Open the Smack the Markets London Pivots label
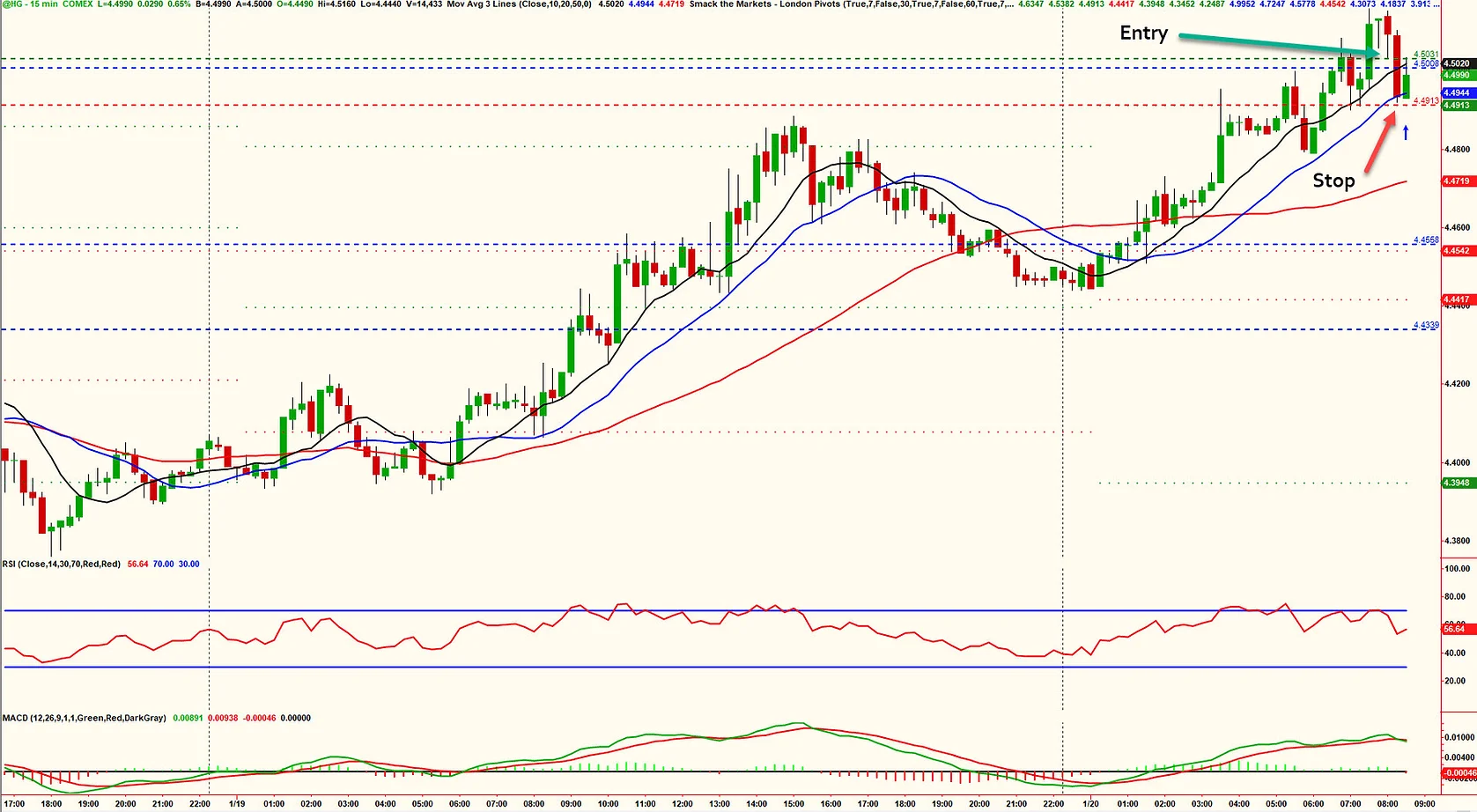The image size is (1477, 812). [x=851, y=4]
